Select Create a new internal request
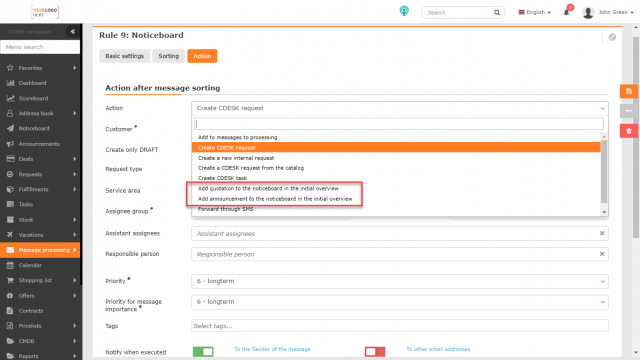Screen dimensions: 640x360 (x=396, y=158)
